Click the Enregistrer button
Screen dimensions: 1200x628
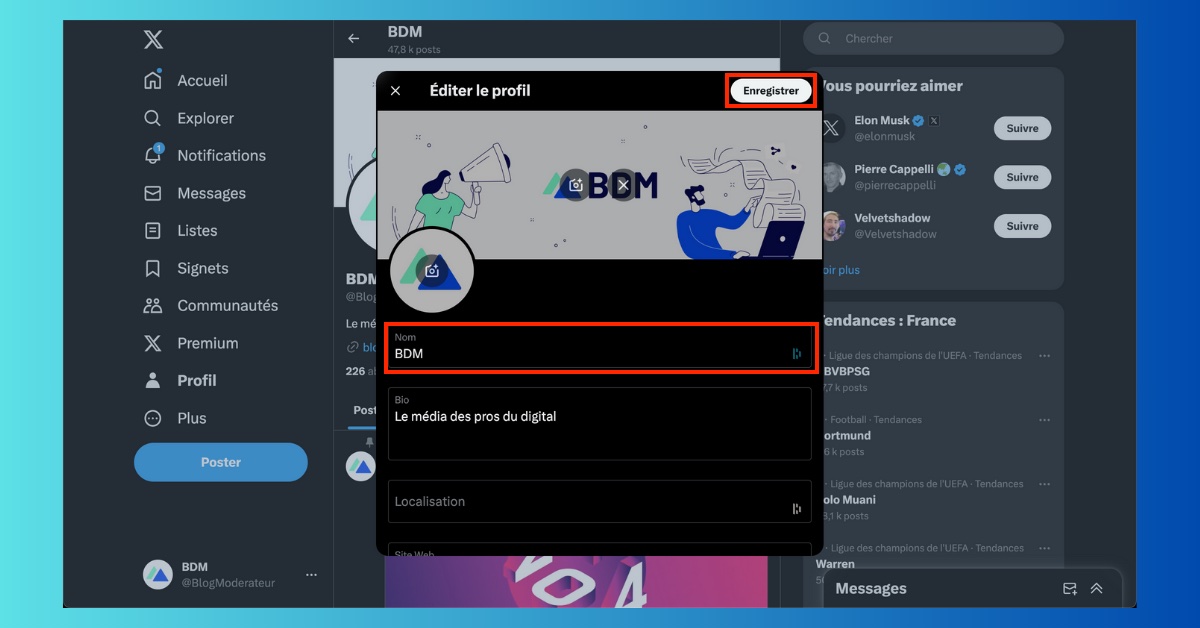point(771,91)
